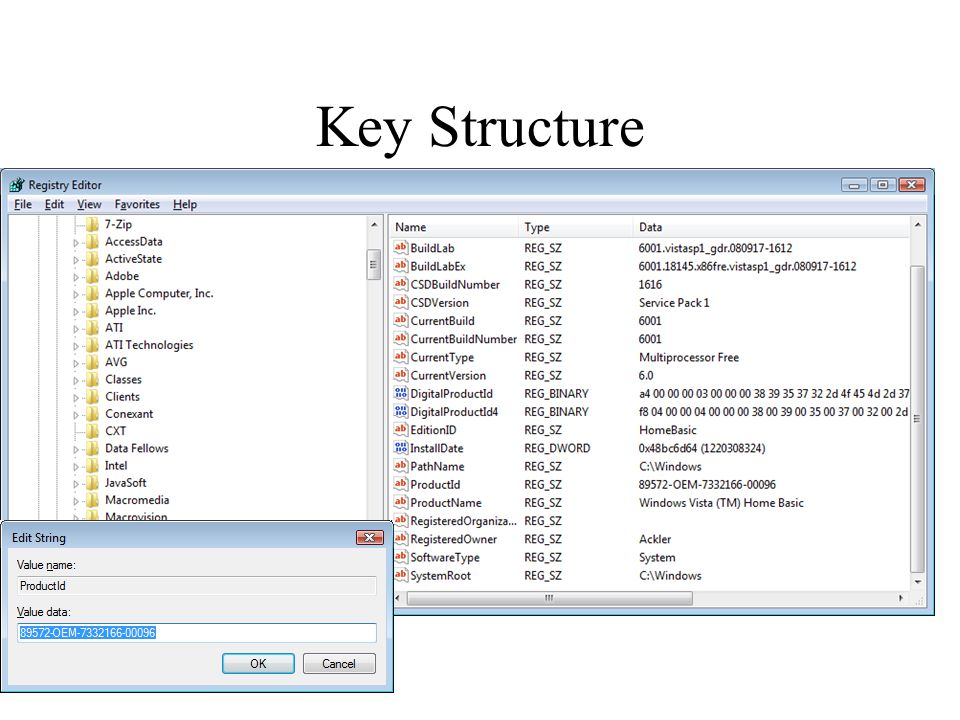Image resolution: width=960 pixels, height=720 pixels.
Task: Click the Value name field
Action: coord(197,586)
